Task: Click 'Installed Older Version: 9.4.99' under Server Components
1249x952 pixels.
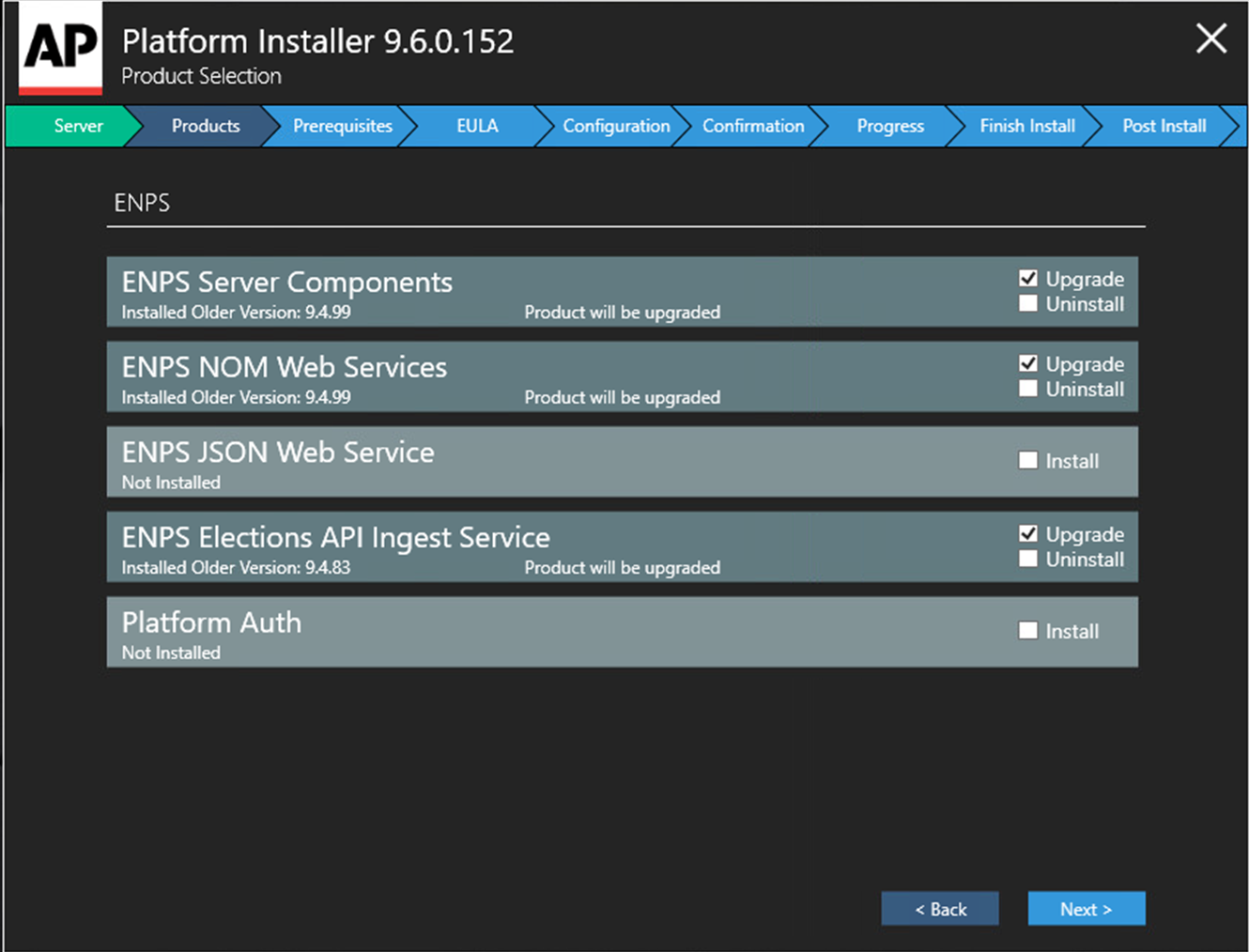Action: pos(236,312)
